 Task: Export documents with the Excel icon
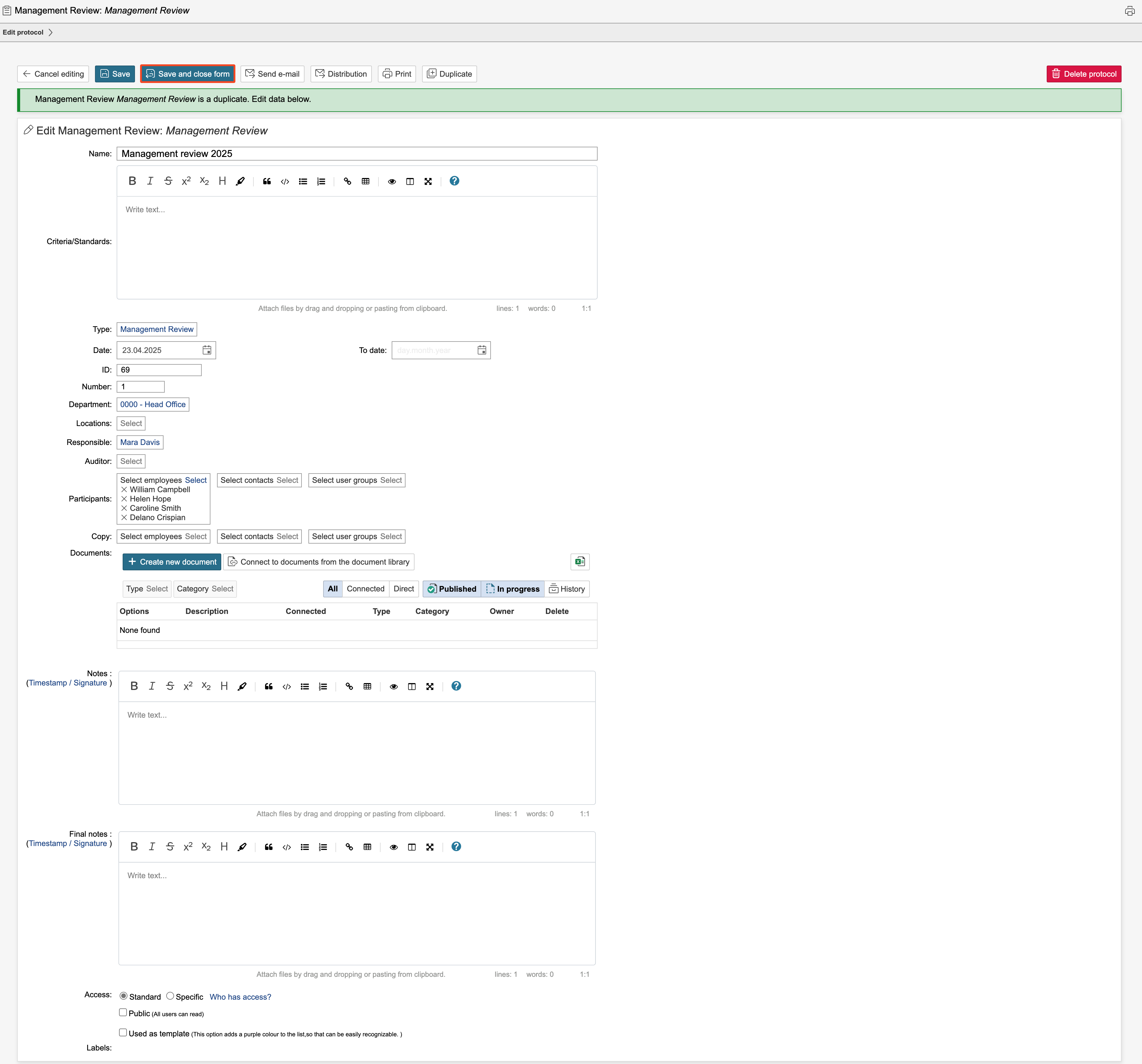coord(580,562)
